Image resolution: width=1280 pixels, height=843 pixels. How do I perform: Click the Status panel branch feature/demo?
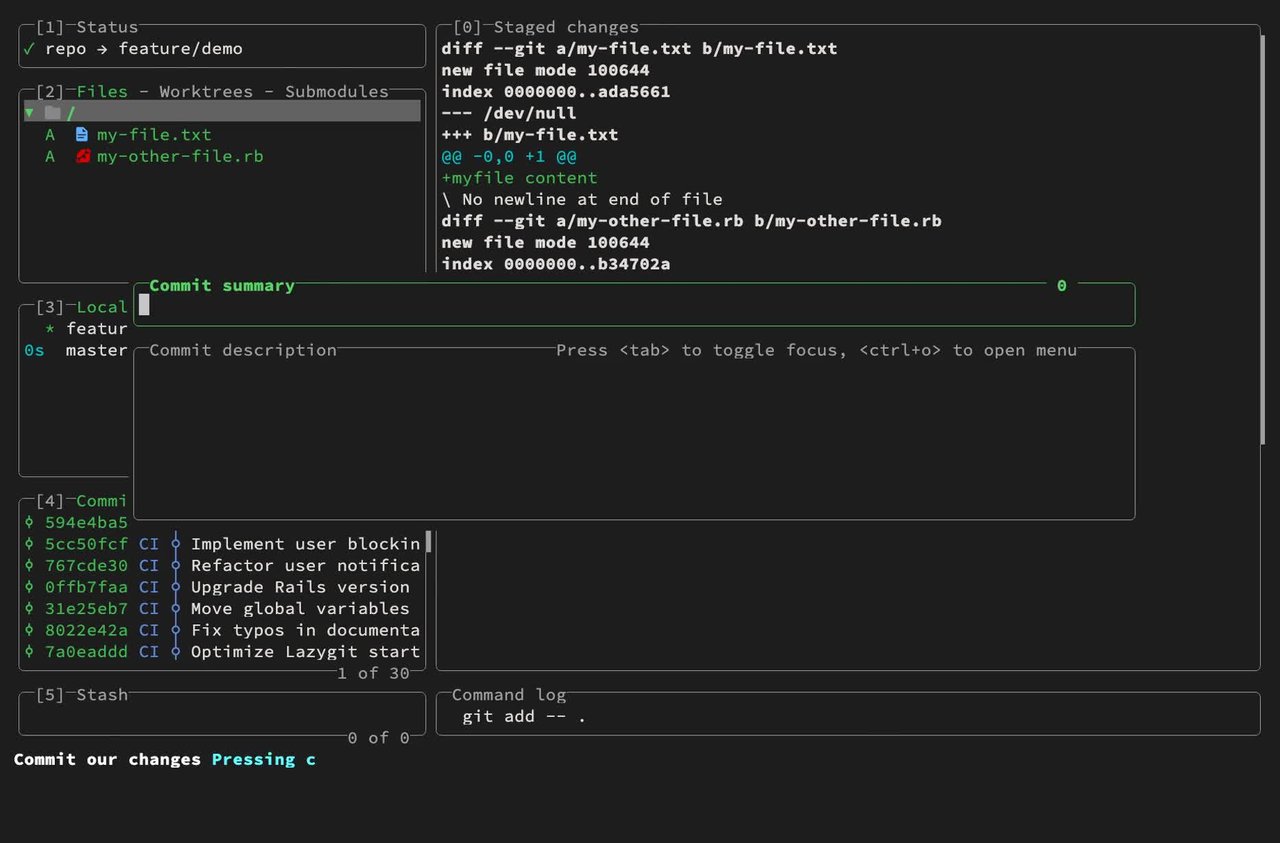click(x=180, y=48)
